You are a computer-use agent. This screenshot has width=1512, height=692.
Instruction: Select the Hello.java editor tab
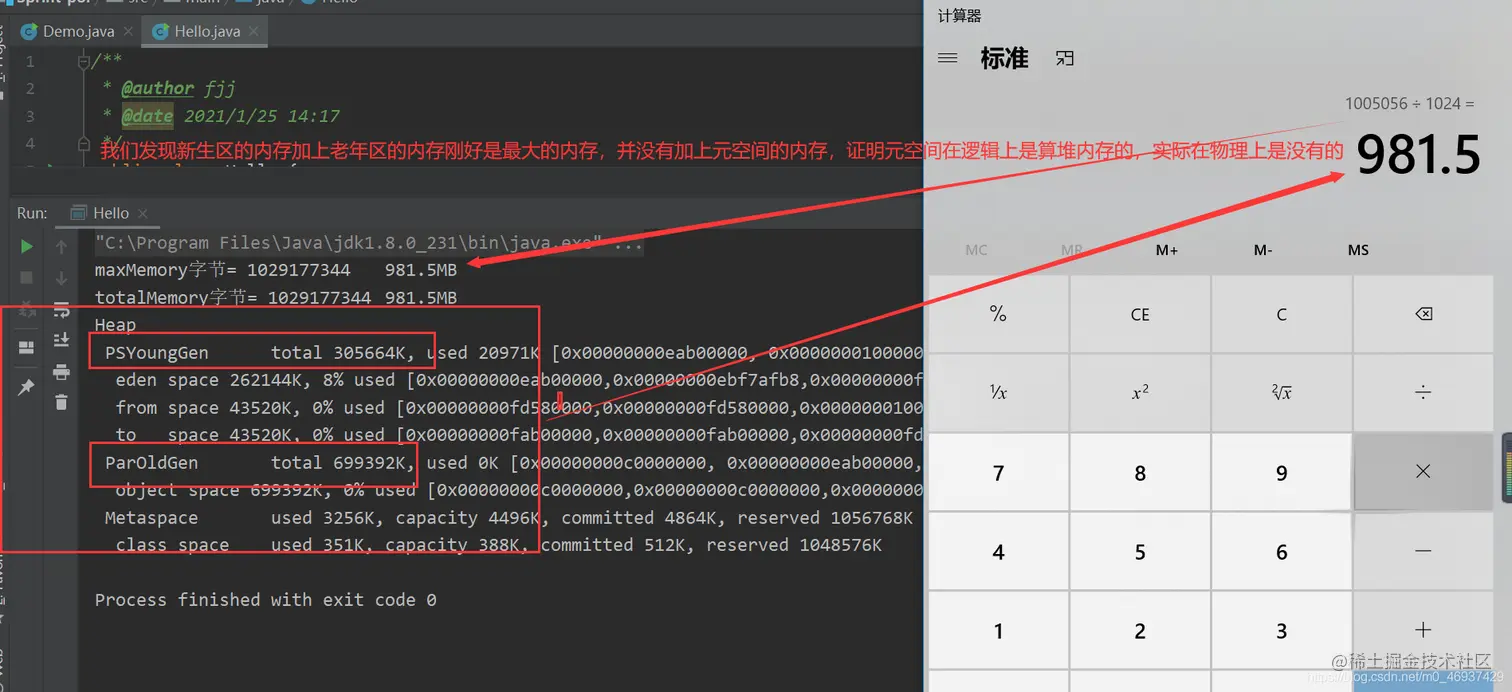pyautogui.click(x=207, y=31)
